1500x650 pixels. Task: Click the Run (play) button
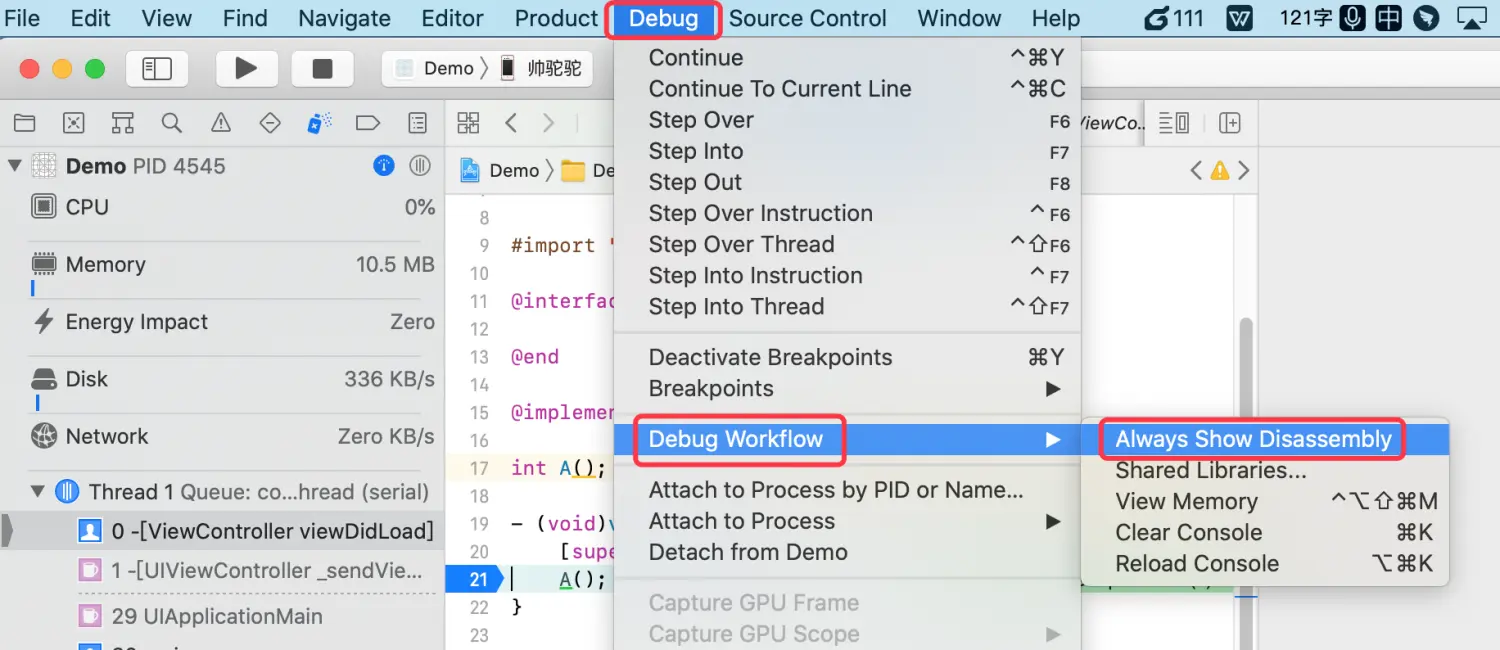pos(246,68)
